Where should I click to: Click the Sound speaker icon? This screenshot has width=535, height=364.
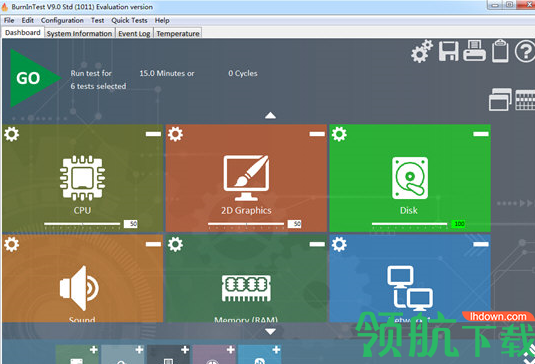tap(79, 288)
